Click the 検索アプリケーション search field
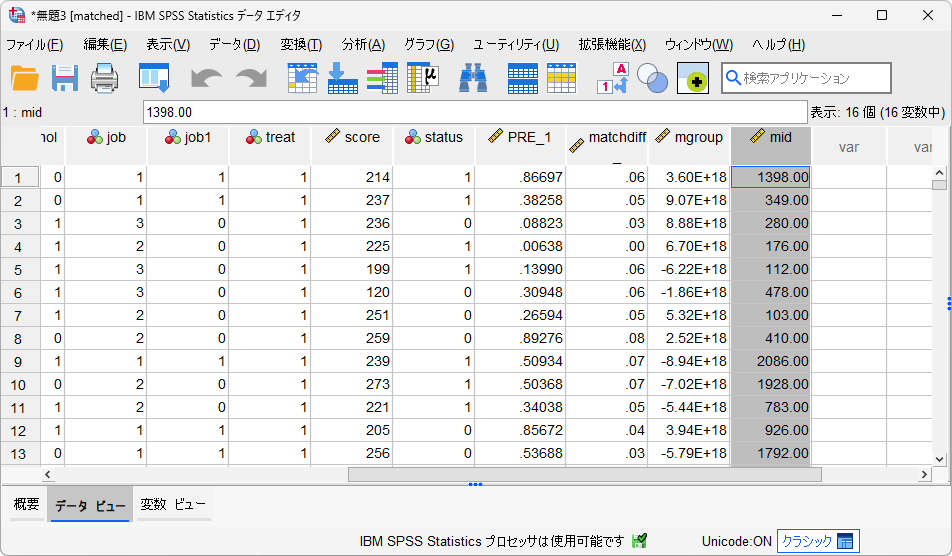This screenshot has height=556, width=952. point(806,78)
